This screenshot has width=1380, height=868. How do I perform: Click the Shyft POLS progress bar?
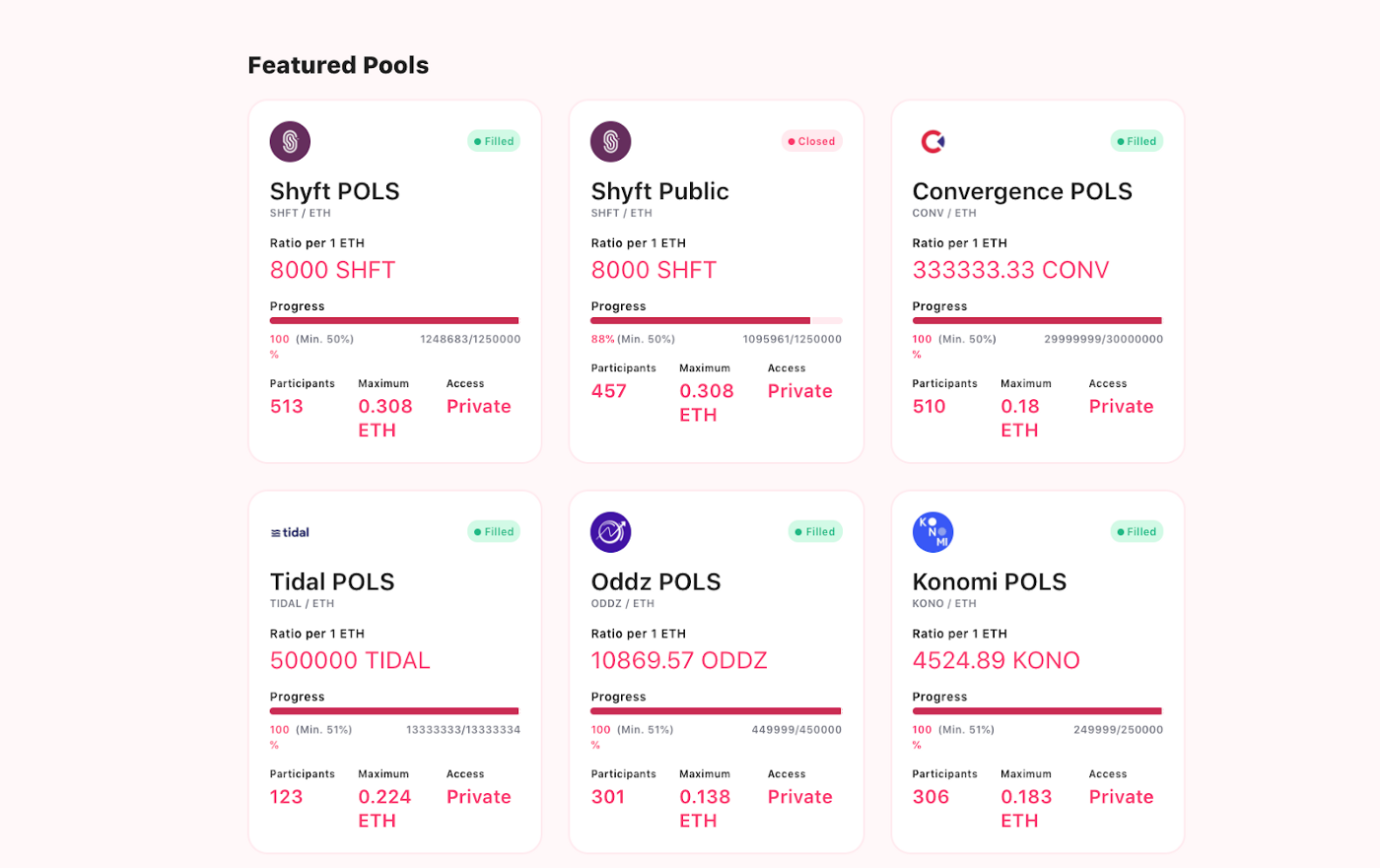(x=394, y=320)
